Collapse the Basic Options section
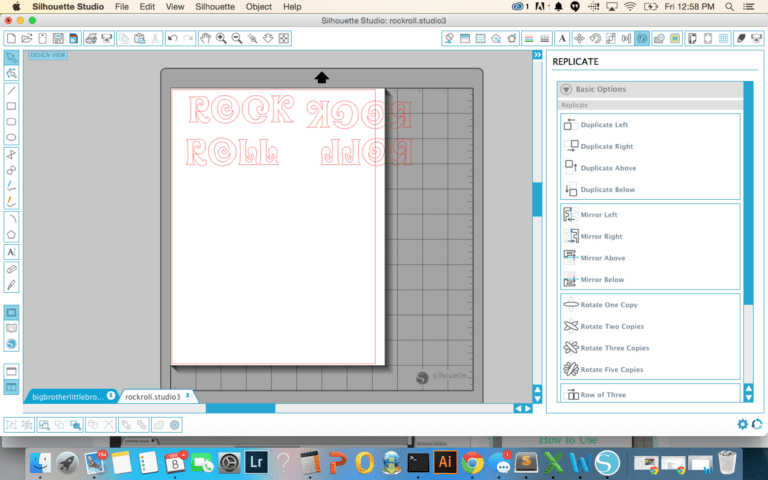This screenshot has height=480, width=768. click(x=566, y=90)
